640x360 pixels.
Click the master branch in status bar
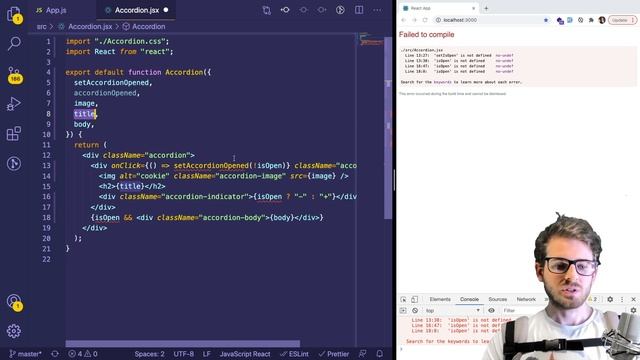point(25,354)
